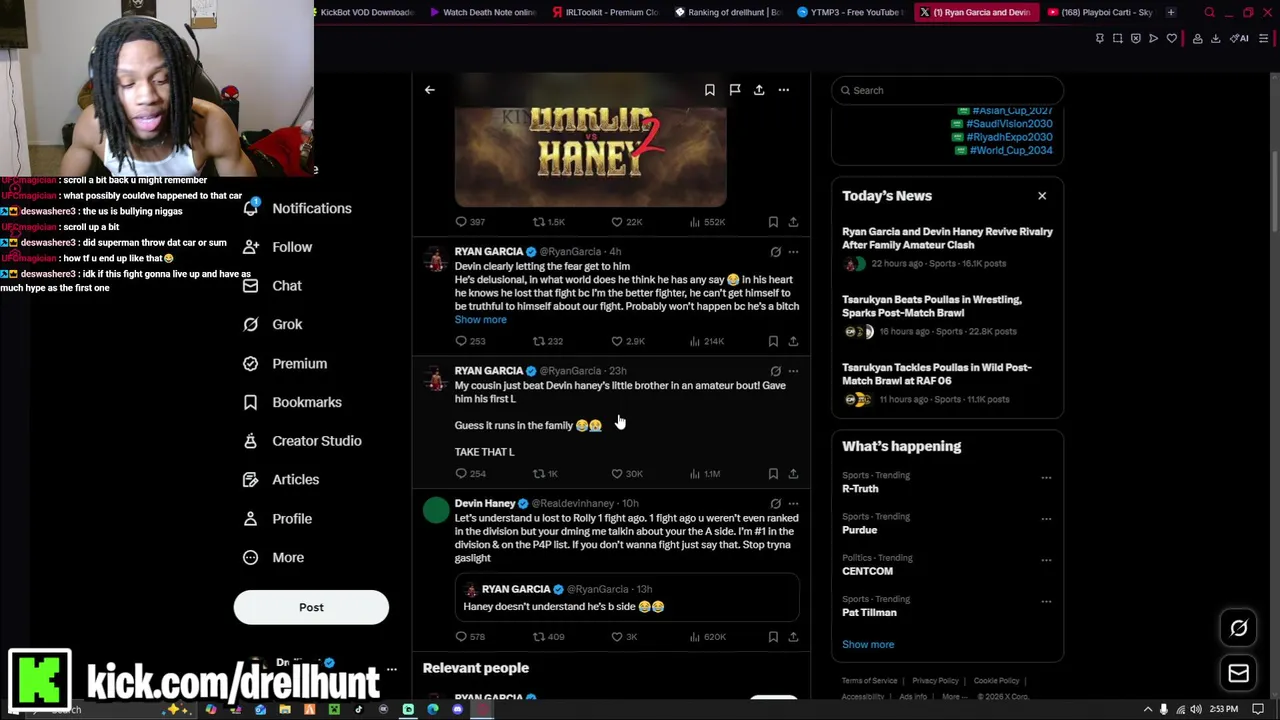View analytics of the 1.1M views post
This screenshot has height=720, width=1280.
[x=704, y=474]
